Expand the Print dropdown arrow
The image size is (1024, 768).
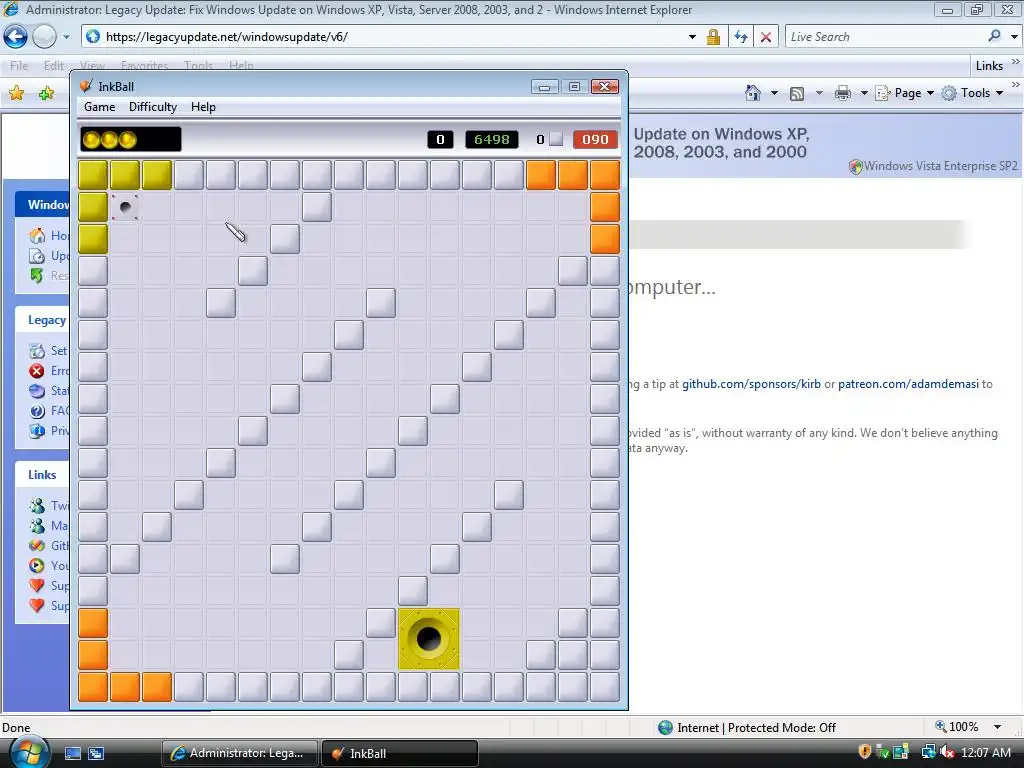864,93
